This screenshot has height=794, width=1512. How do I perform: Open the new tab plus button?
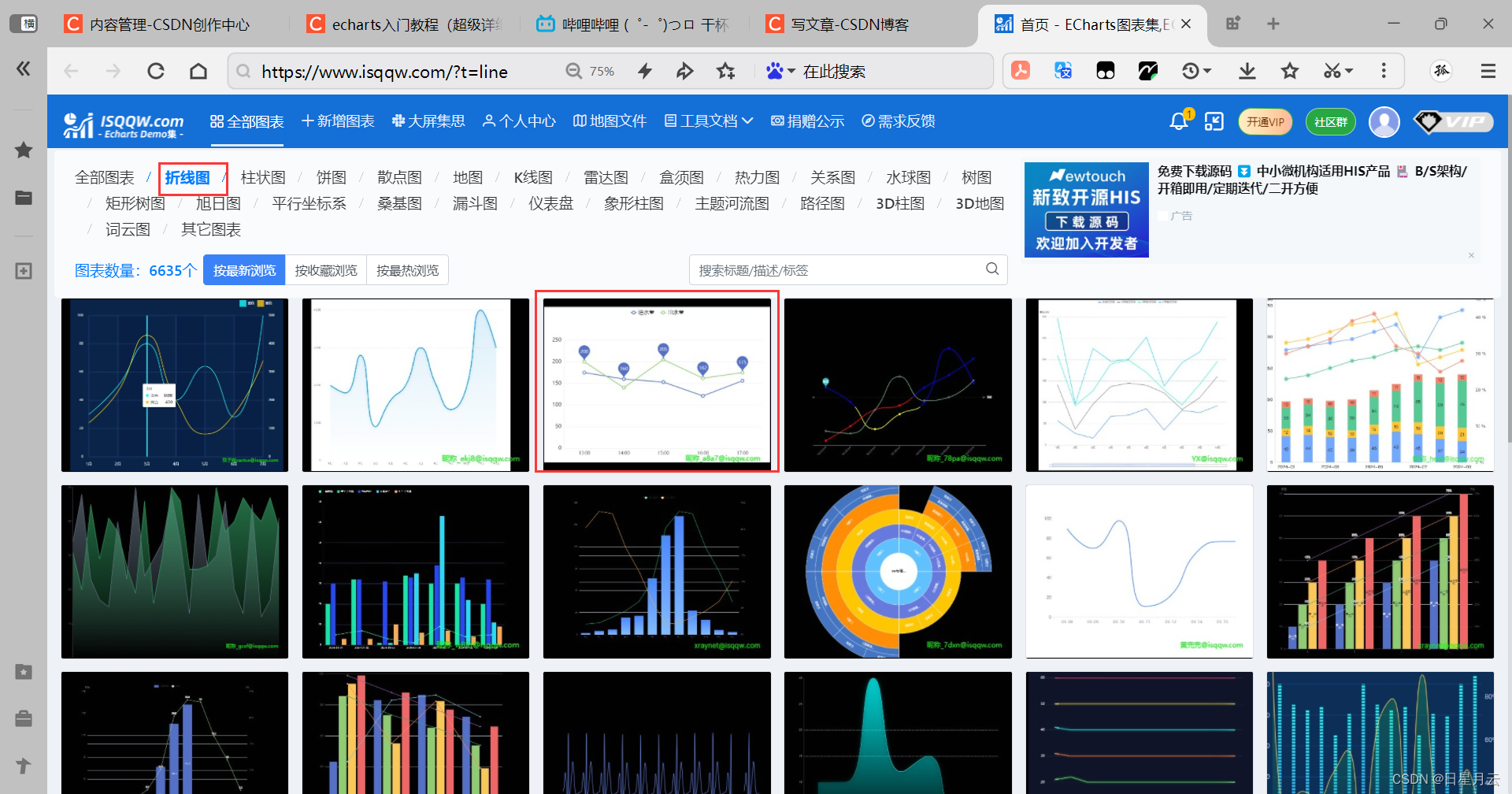coord(1273,24)
